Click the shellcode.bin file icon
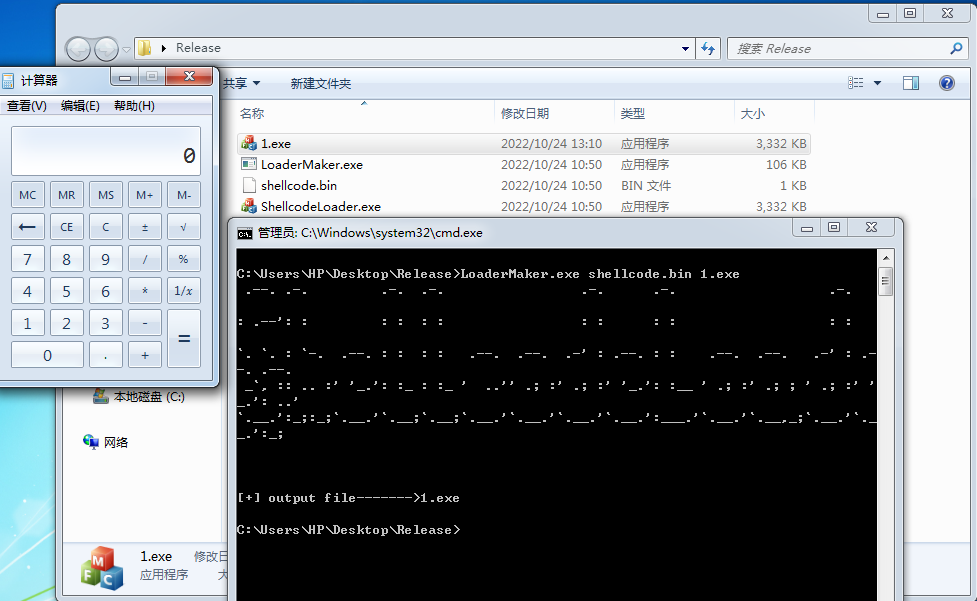 [x=249, y=185]
